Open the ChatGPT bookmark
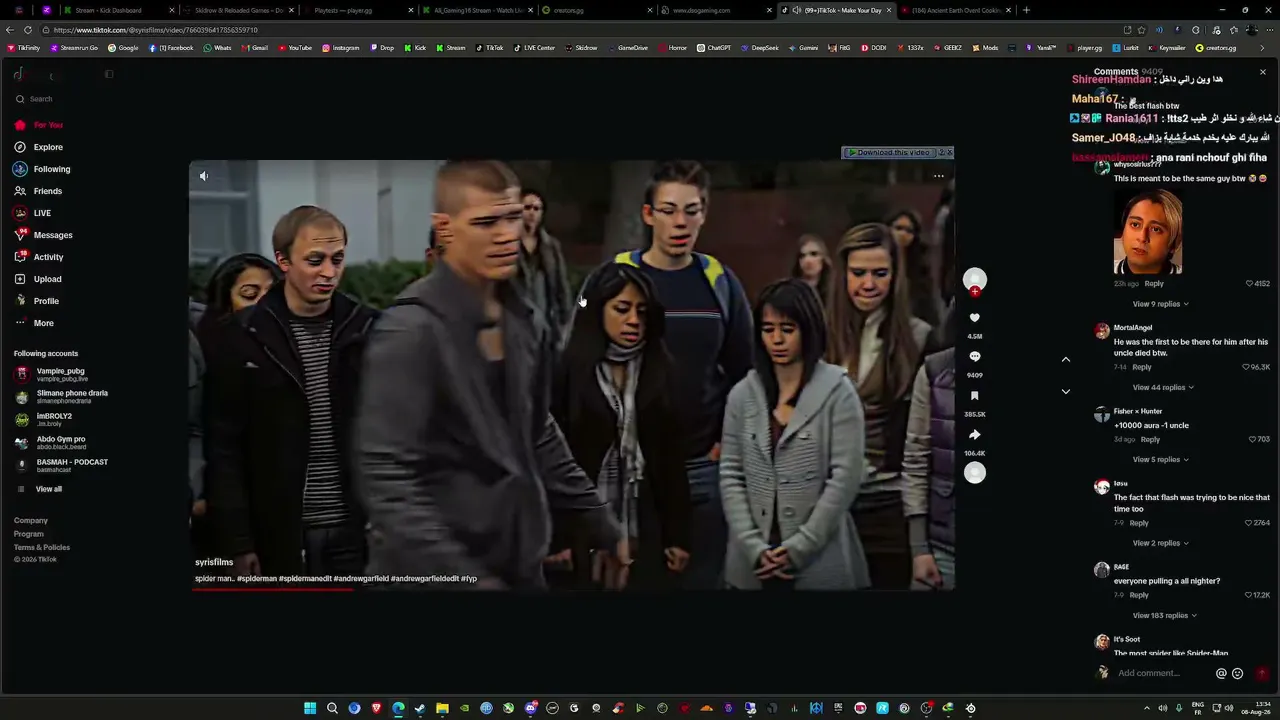 coord(714,48)
